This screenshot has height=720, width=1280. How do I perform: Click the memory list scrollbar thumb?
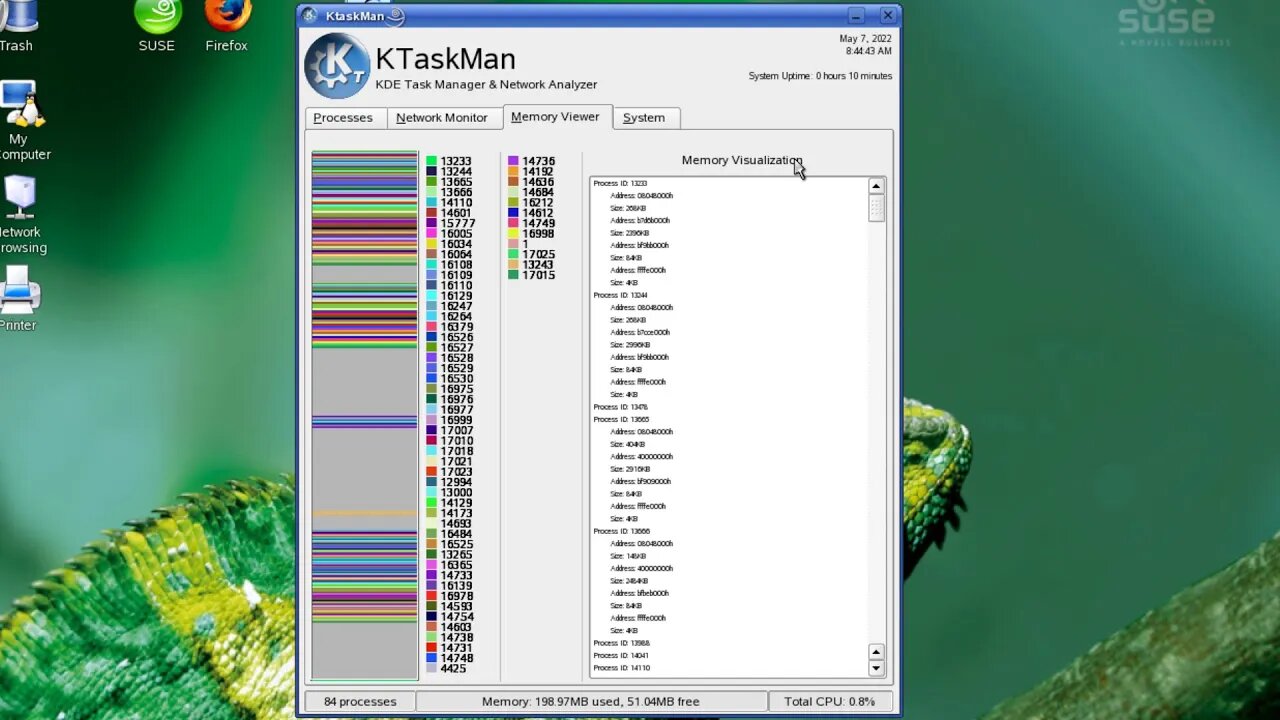pyautogui.click(x=876, y=208)
